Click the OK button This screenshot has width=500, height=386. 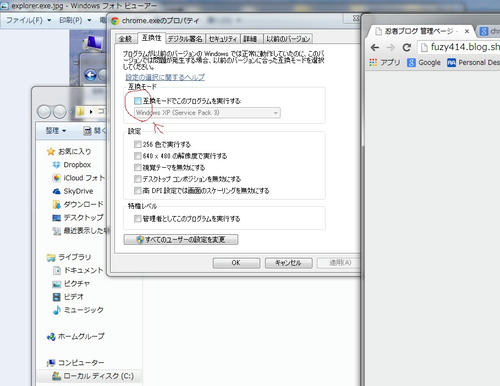click(x=236, y=263)
